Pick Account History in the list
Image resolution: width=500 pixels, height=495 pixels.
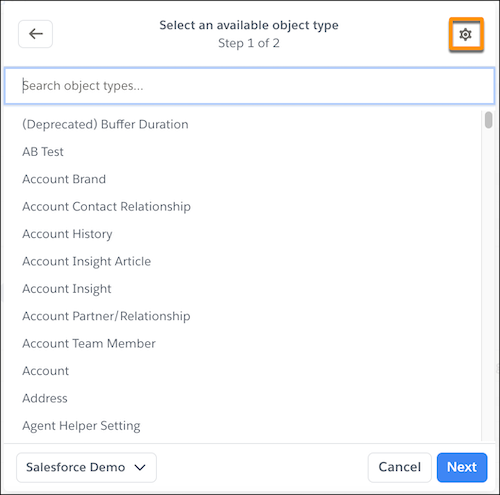click(x=67, y=234)
